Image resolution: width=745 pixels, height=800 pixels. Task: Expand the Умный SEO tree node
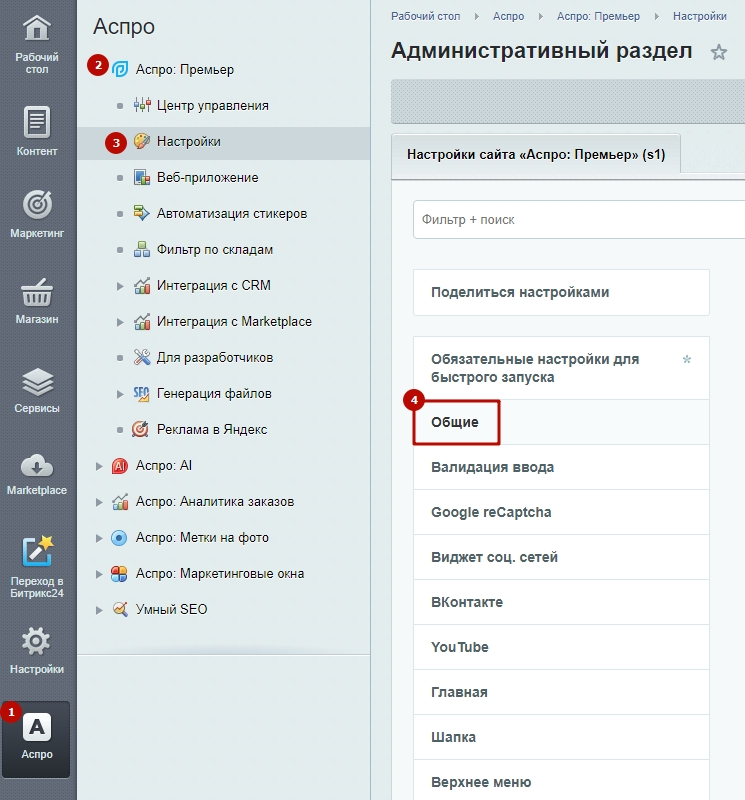(99, 610)
